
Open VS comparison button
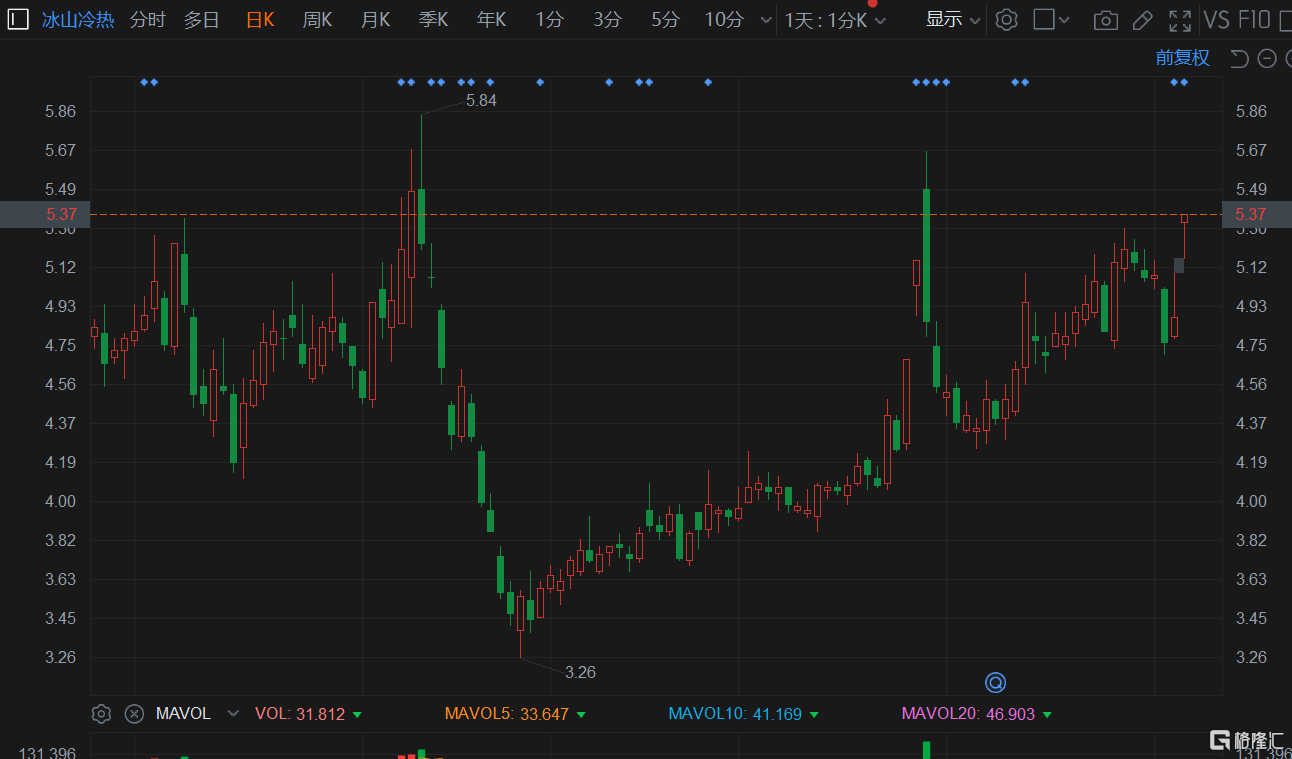tap(1216, 20)
